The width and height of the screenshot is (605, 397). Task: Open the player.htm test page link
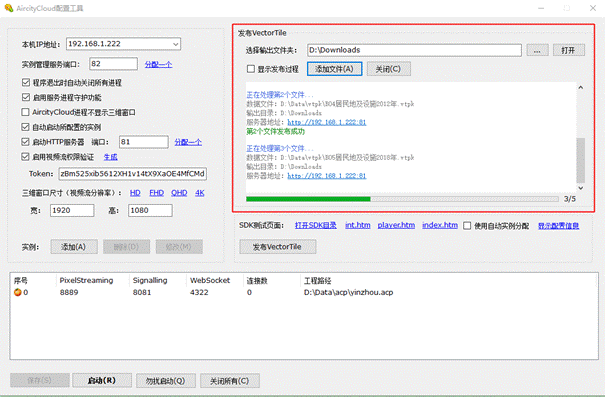click(396, 225)
